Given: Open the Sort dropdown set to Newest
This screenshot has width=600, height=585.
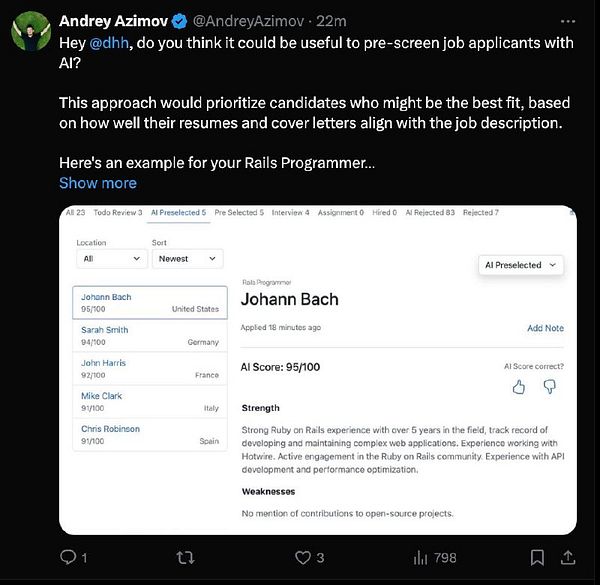Looking at the screenshot, I should [186, 258].
